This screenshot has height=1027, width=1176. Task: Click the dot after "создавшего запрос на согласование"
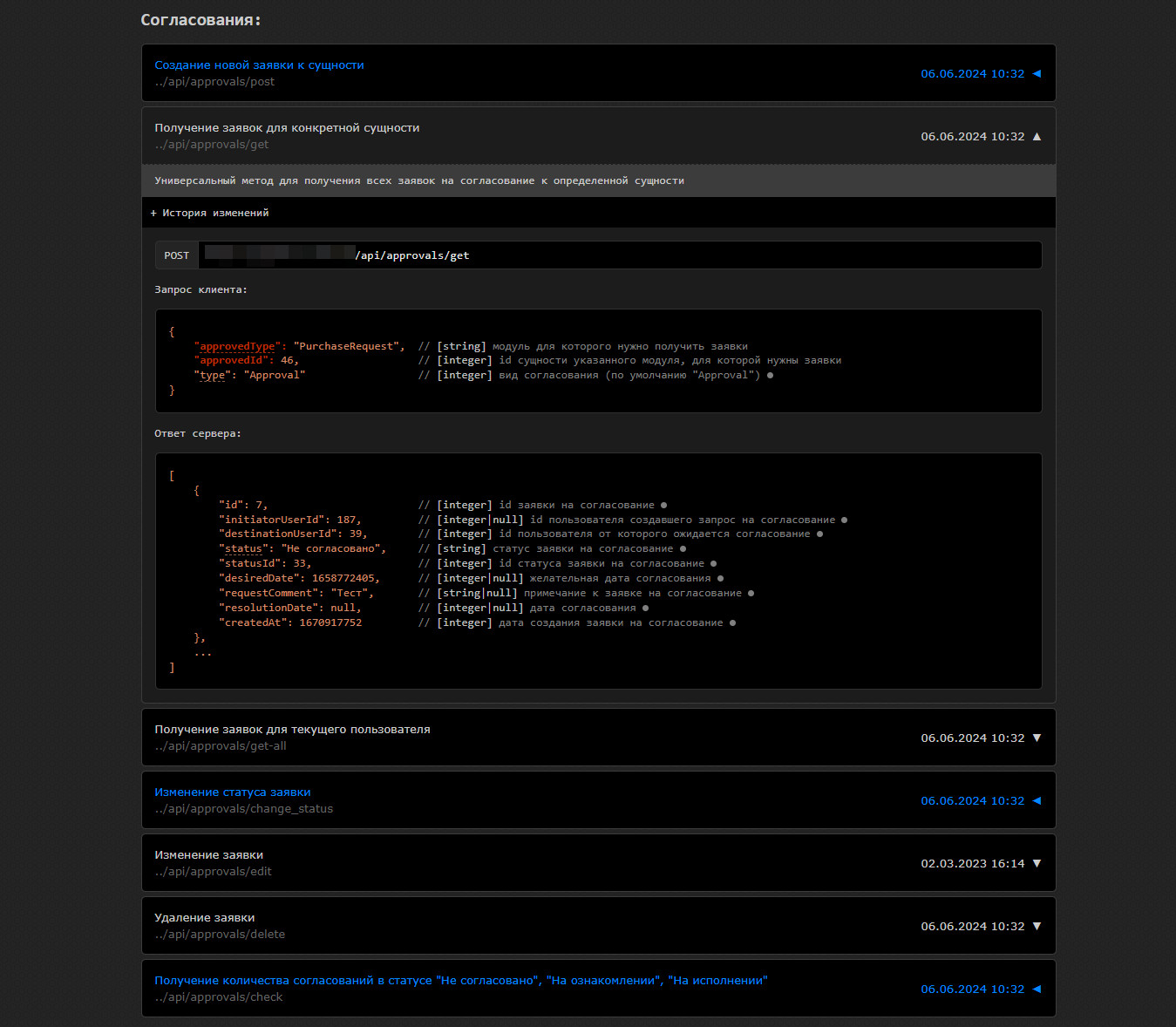coord(845,520)
